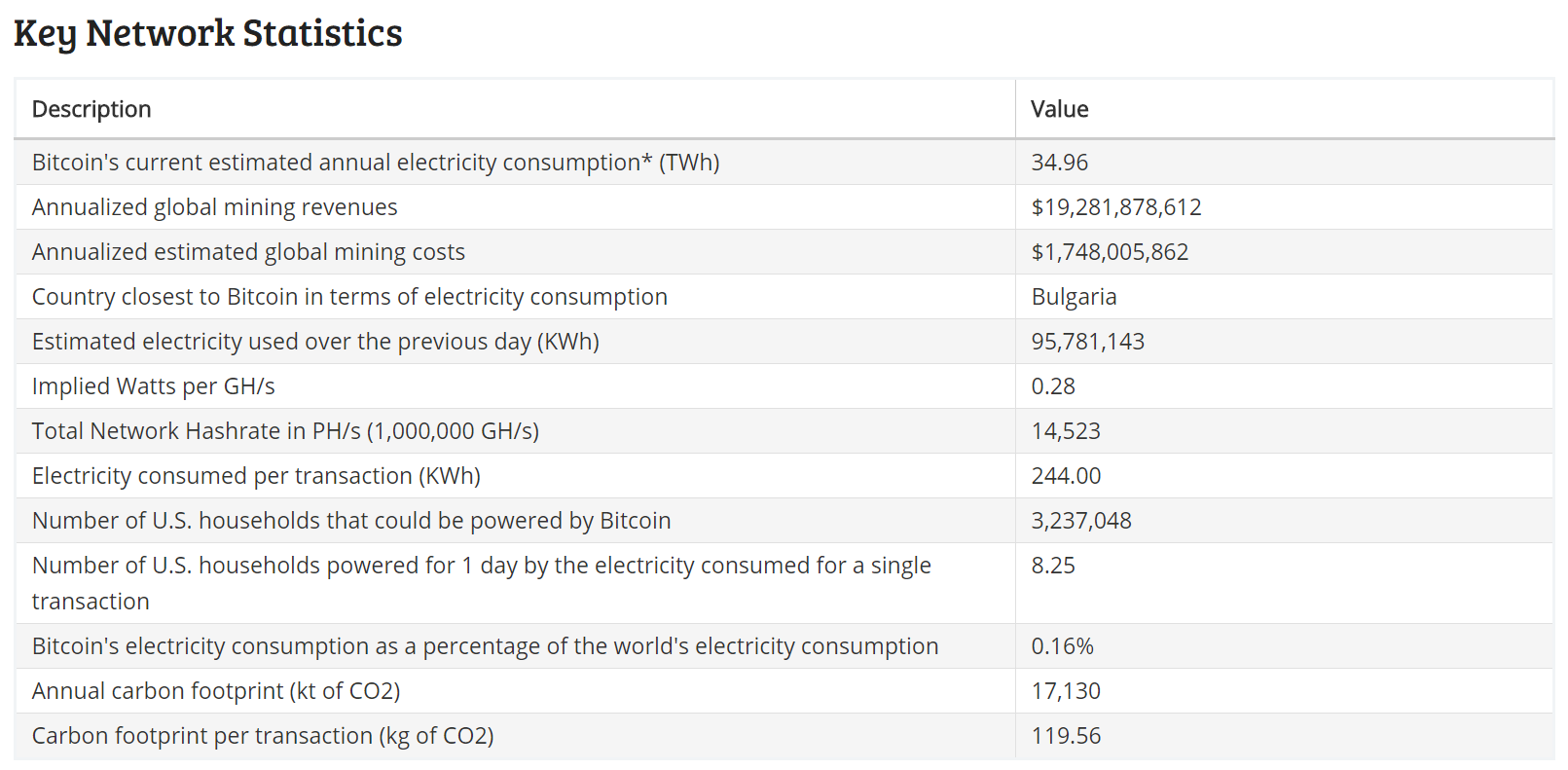Select the Country closest to Bitcoin row label
Image resolution: width=1568 pixels, height=770 pixels.
(x=349, y=297)
